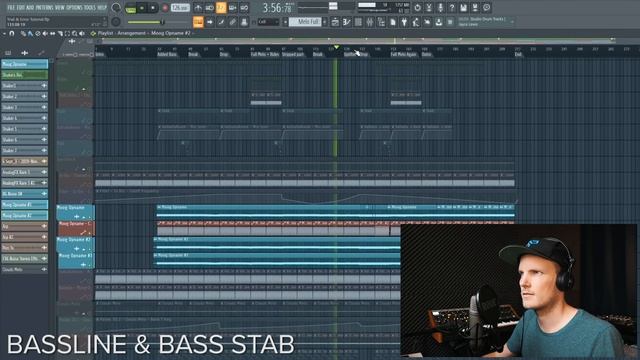Image resolution: width=640 pixels, height=360 pixels.
Task: Click the Moog Opname #3 track header
Action: [76, 261]
